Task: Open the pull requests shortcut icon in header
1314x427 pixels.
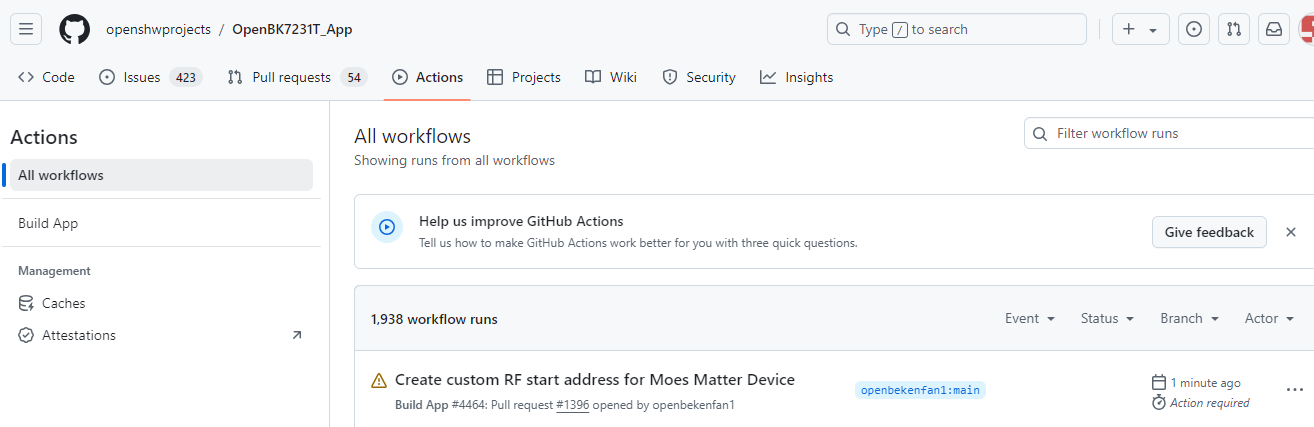Action: click(1234, 29)
